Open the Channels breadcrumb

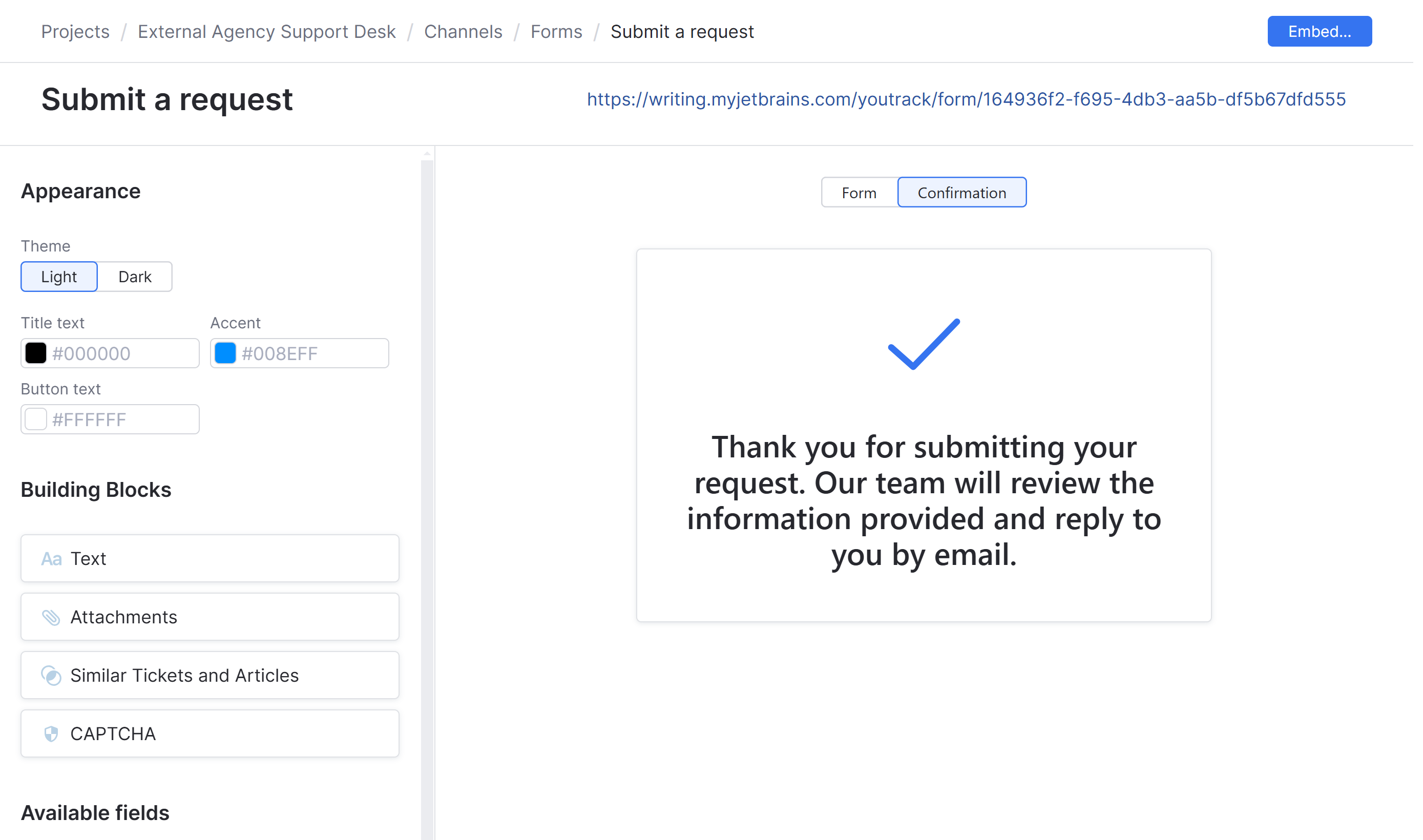[463, 31]
